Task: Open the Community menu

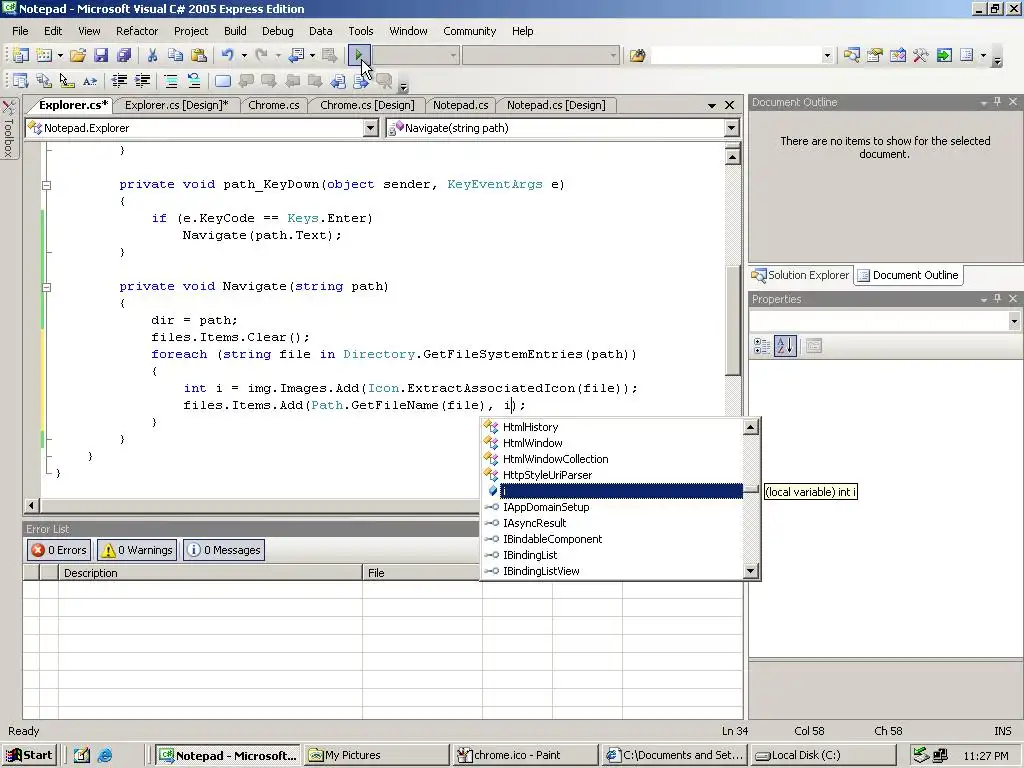Action: point(470,31)
